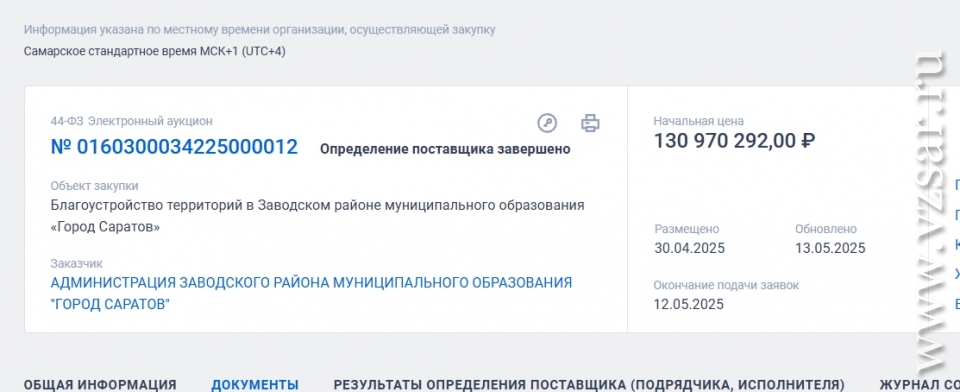Click the printer icon to print
This screenshot has height=392, width=960.
coord(590,123)
